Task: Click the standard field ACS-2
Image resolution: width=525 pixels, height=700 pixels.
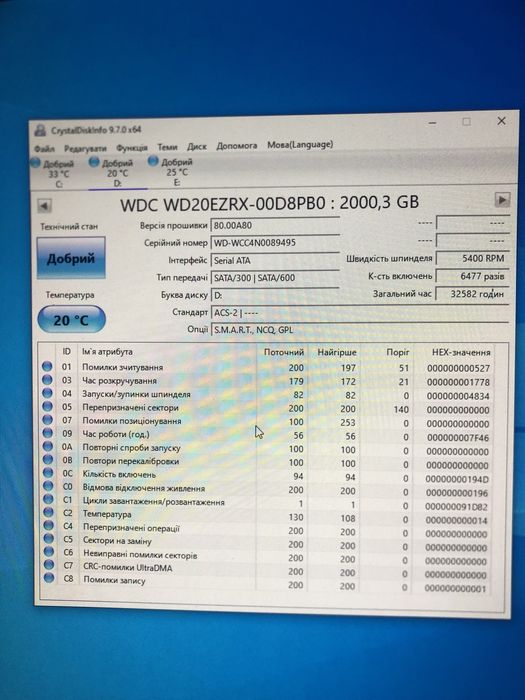Action: click(x=360, y=312)
